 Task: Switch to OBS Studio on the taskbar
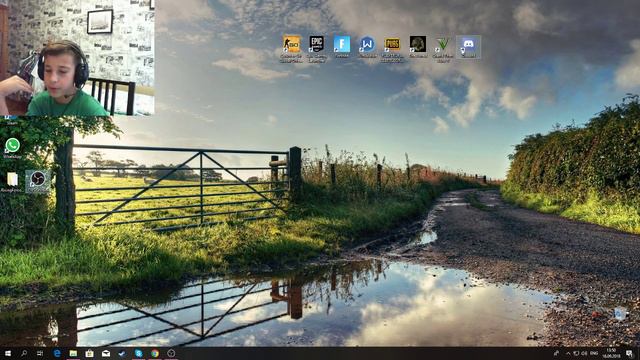(x=171, y=353)
